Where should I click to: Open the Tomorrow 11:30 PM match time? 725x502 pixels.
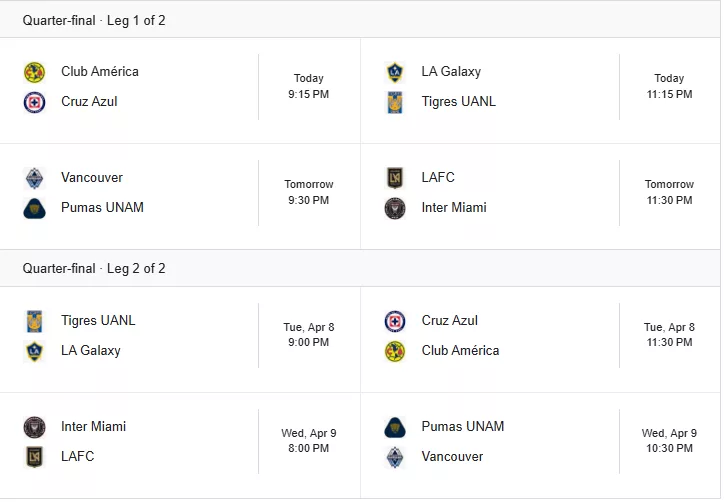(669, 192)
